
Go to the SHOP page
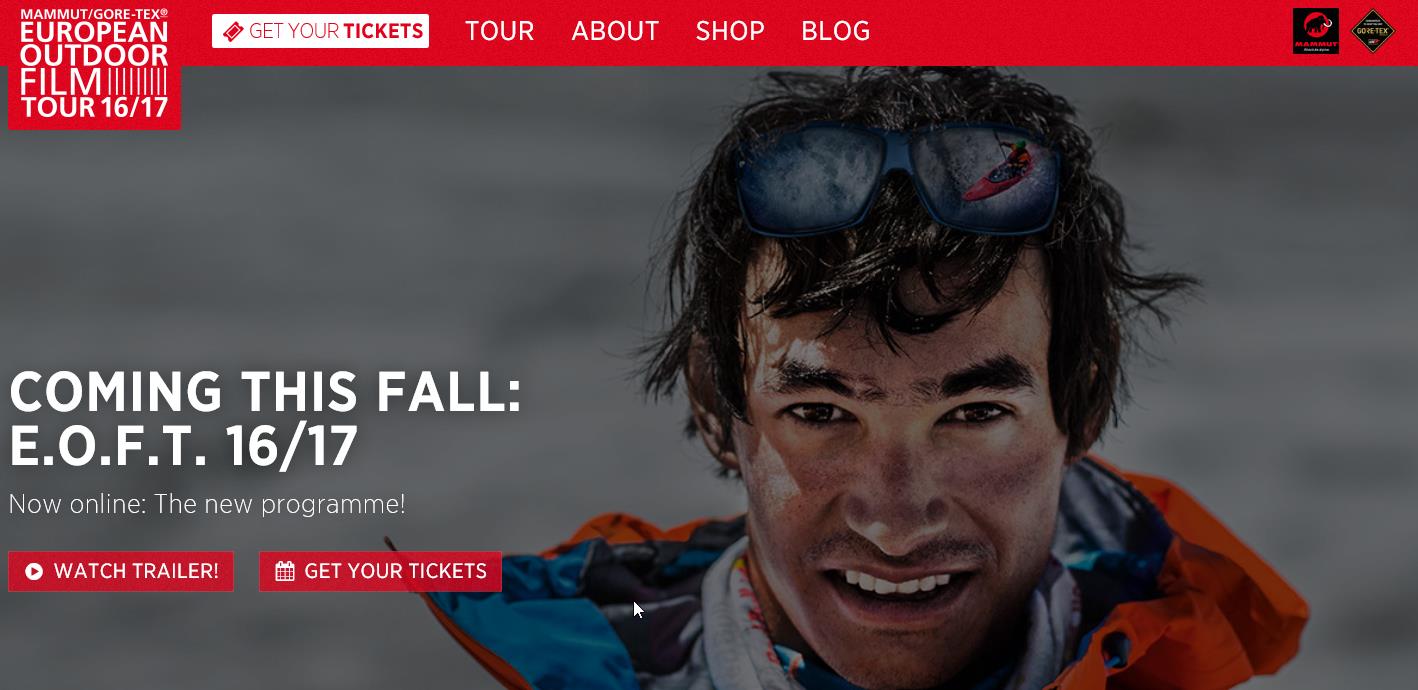tap(730, 31)
